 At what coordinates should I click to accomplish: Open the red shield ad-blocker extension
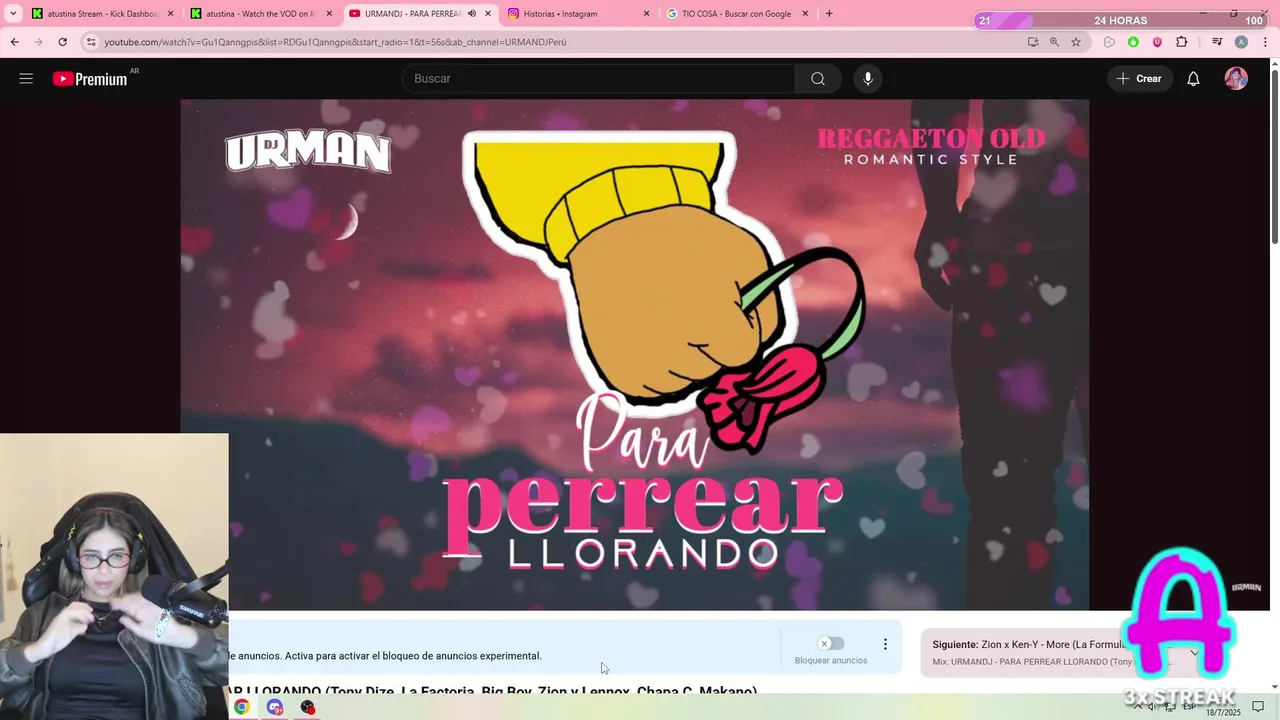click(x=1157, y=42)
